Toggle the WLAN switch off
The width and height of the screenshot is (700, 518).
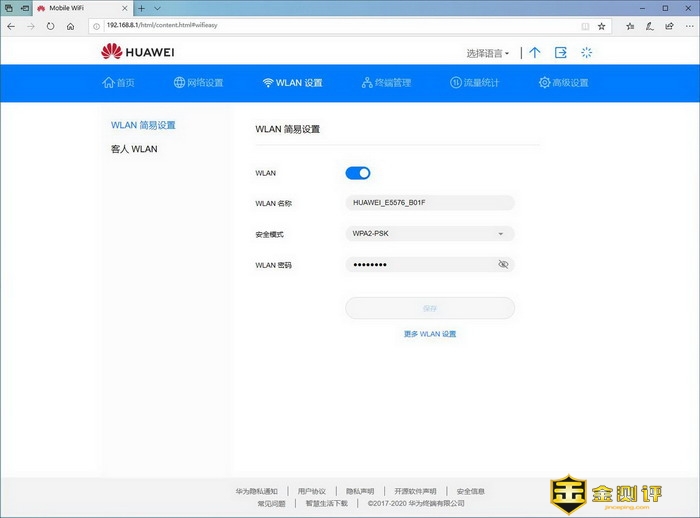[358, 173]
